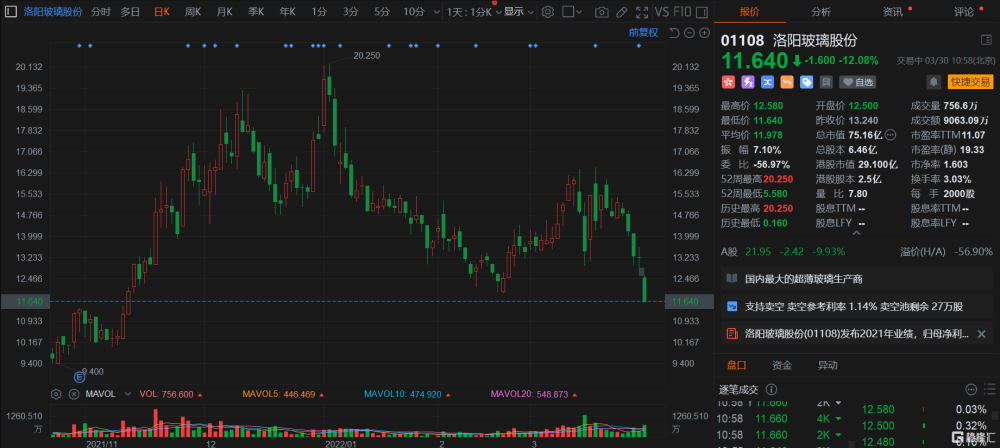Dismiss the 2021年业绩 news banner

pos(982,333)
